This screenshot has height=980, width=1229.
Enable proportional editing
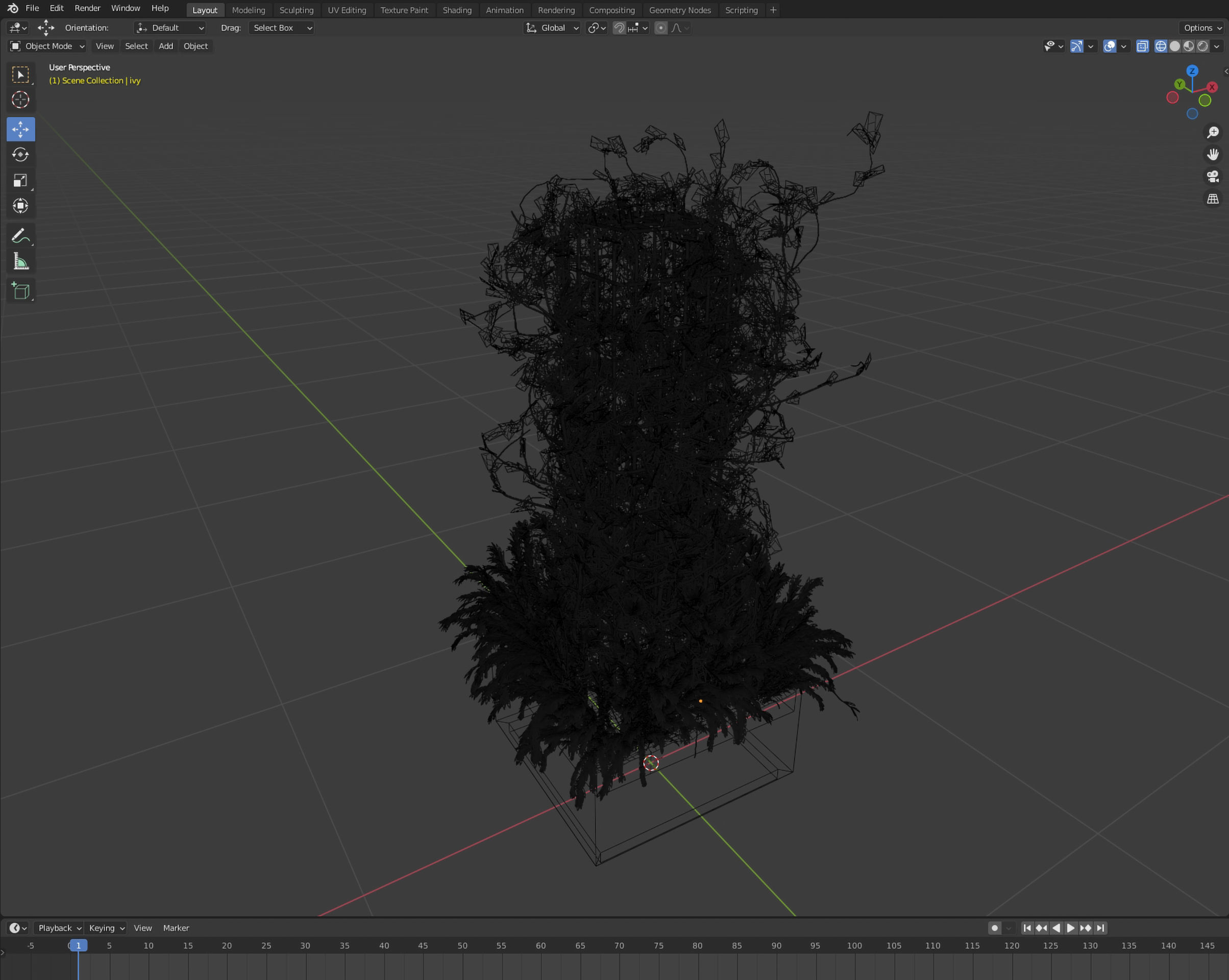(x=660, y=28)
